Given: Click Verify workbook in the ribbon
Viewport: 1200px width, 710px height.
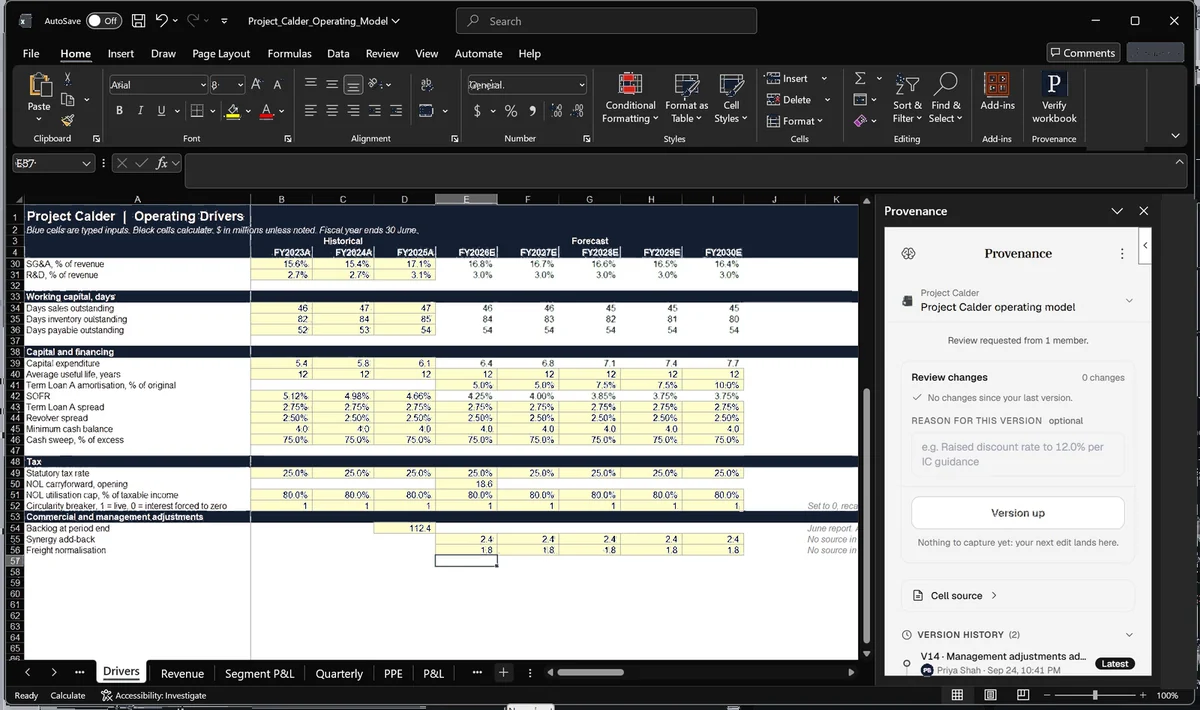Looking at the screenshot, I should click(1054, 98).
